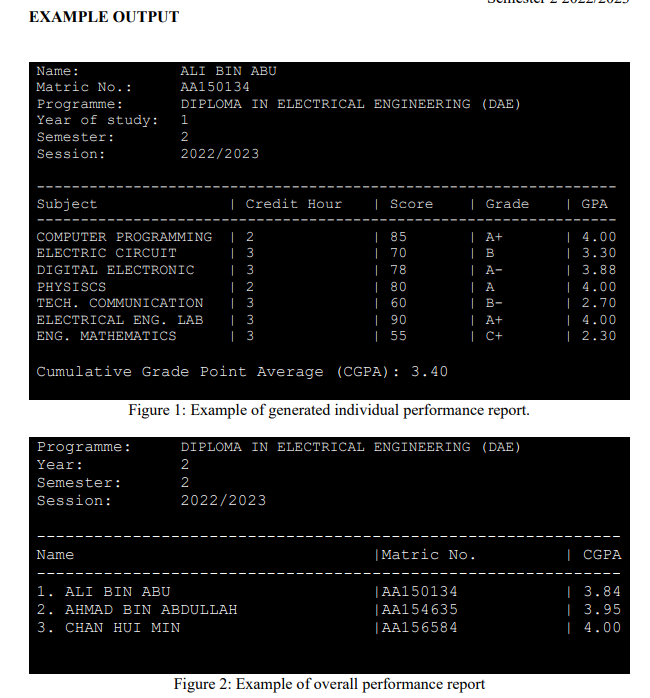Click the Grade column header
650x698 pixels.
tap(507, 204)
